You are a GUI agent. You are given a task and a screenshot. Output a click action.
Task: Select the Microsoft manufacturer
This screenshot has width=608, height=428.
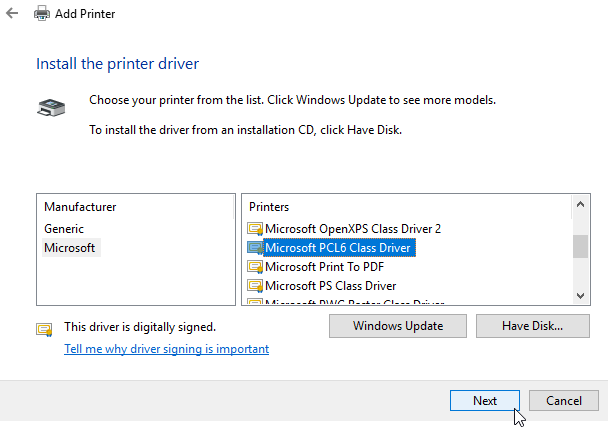(70, 248)
